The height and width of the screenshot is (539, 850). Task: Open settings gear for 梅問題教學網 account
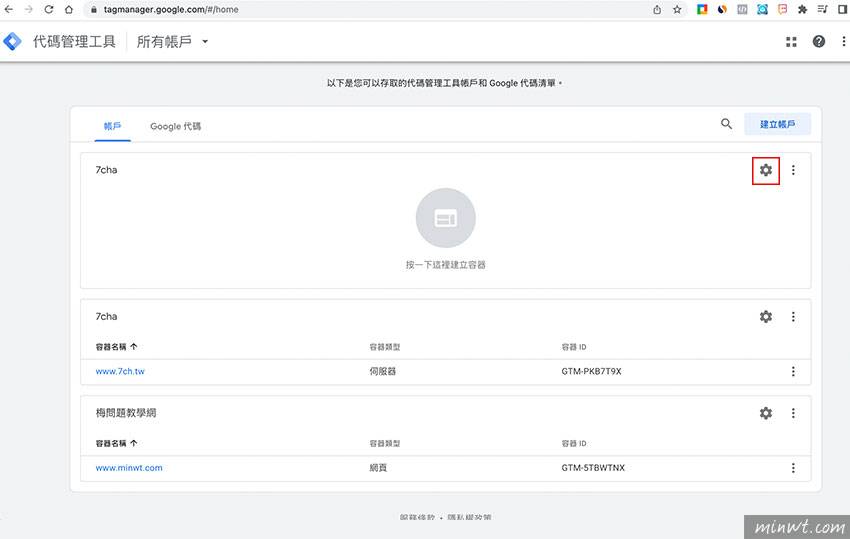point(765,413)
